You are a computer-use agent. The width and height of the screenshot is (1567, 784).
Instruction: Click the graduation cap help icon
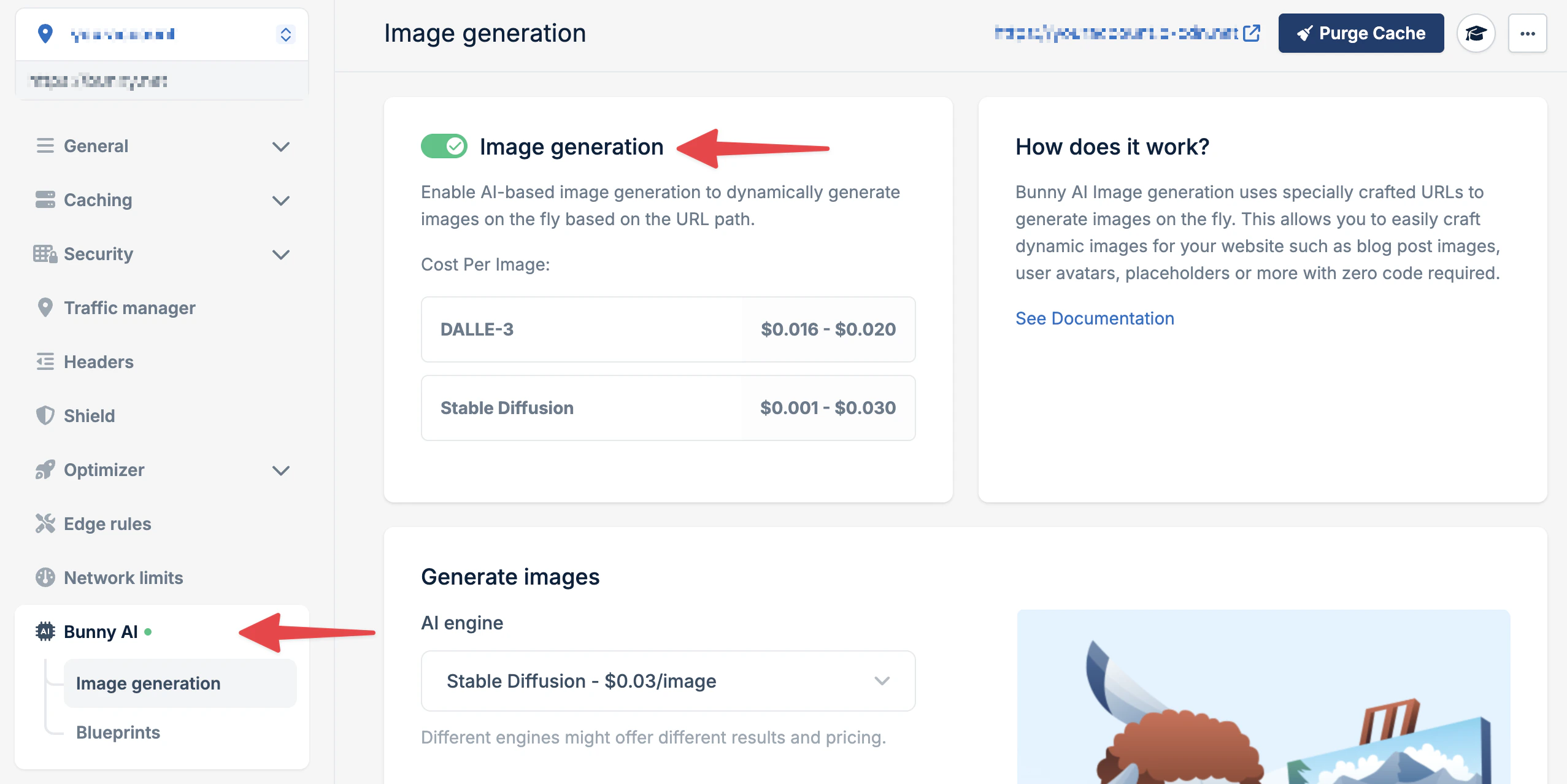tap(1476, 33)
